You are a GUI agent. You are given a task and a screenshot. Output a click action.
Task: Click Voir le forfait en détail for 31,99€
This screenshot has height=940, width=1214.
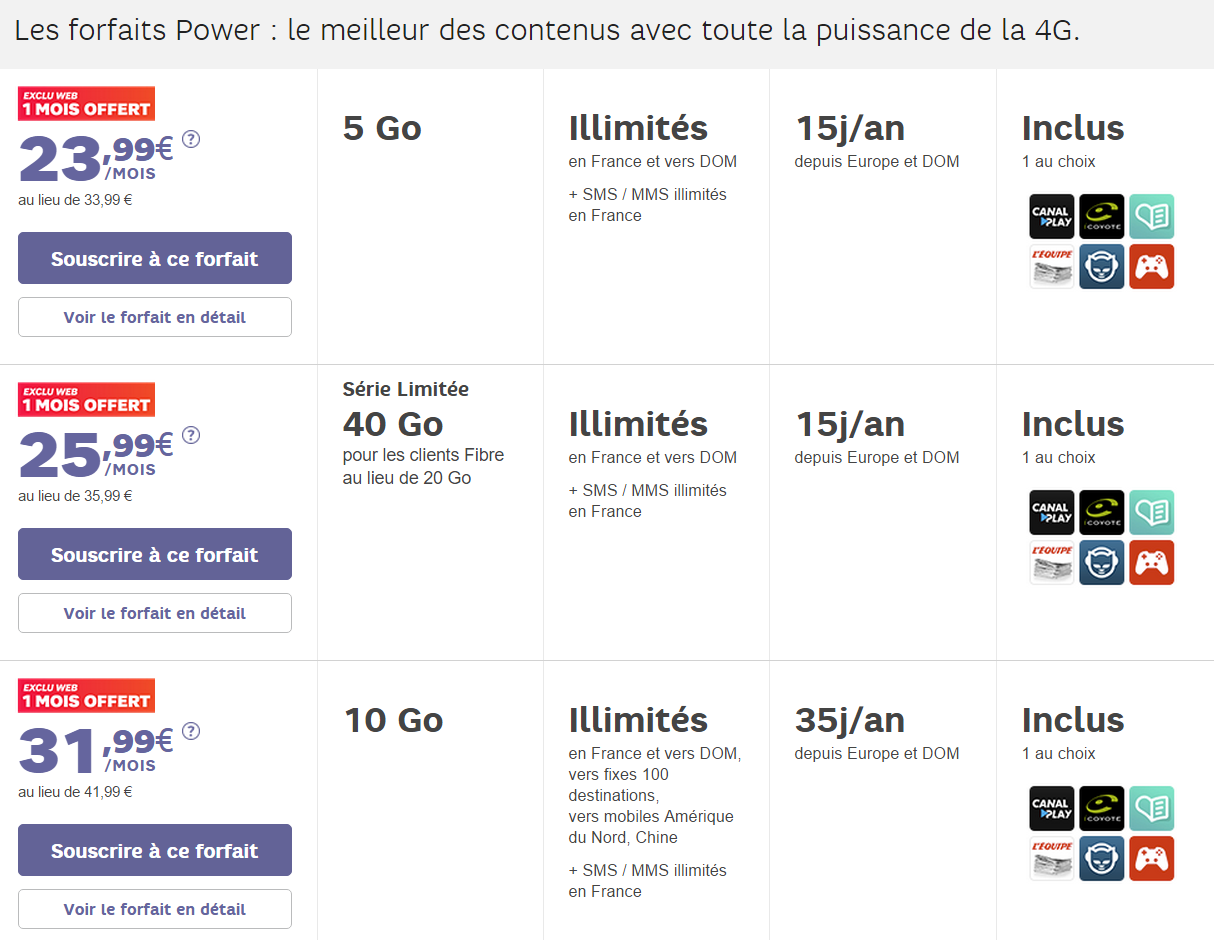click(155, 909)
